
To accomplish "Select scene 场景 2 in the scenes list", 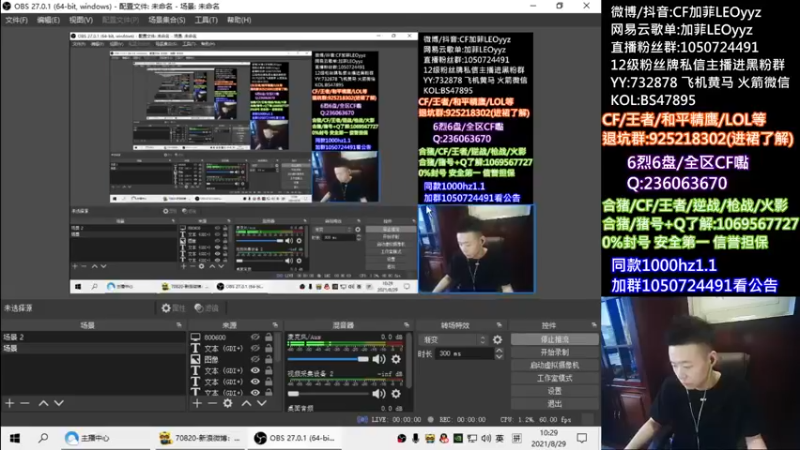I will pos(93,337).
